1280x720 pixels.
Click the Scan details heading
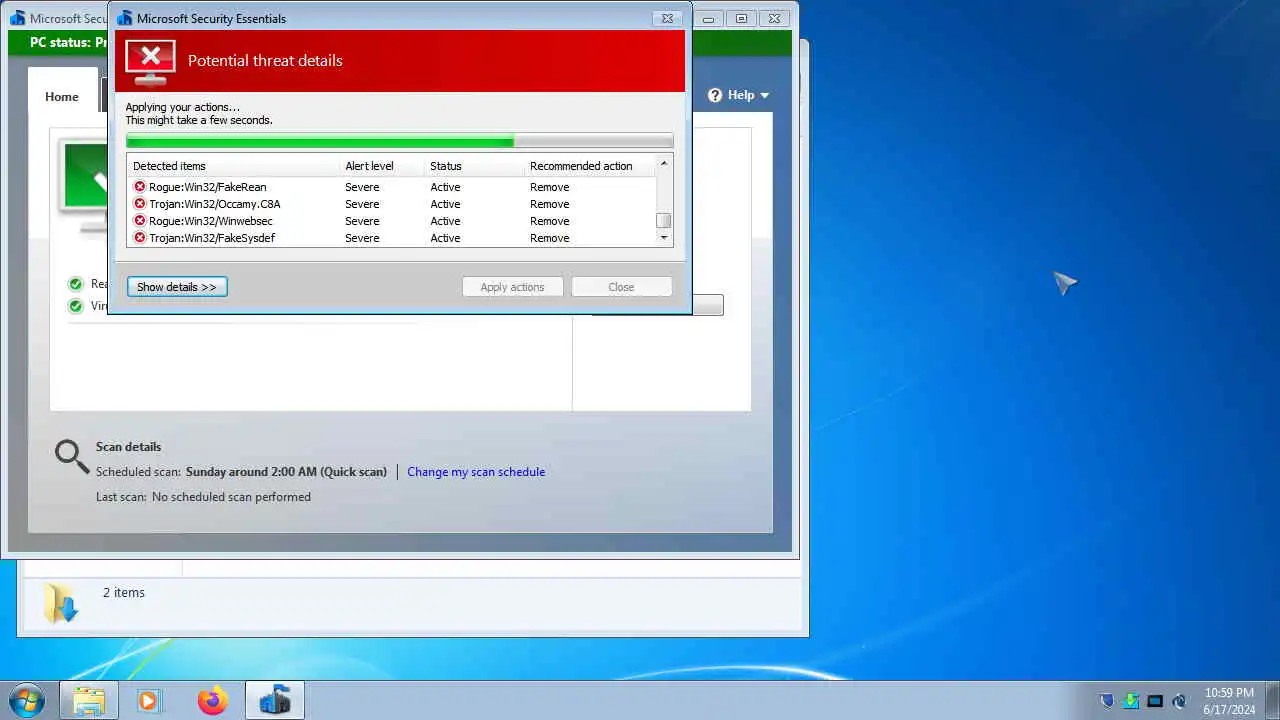click(x=128, y=447)
